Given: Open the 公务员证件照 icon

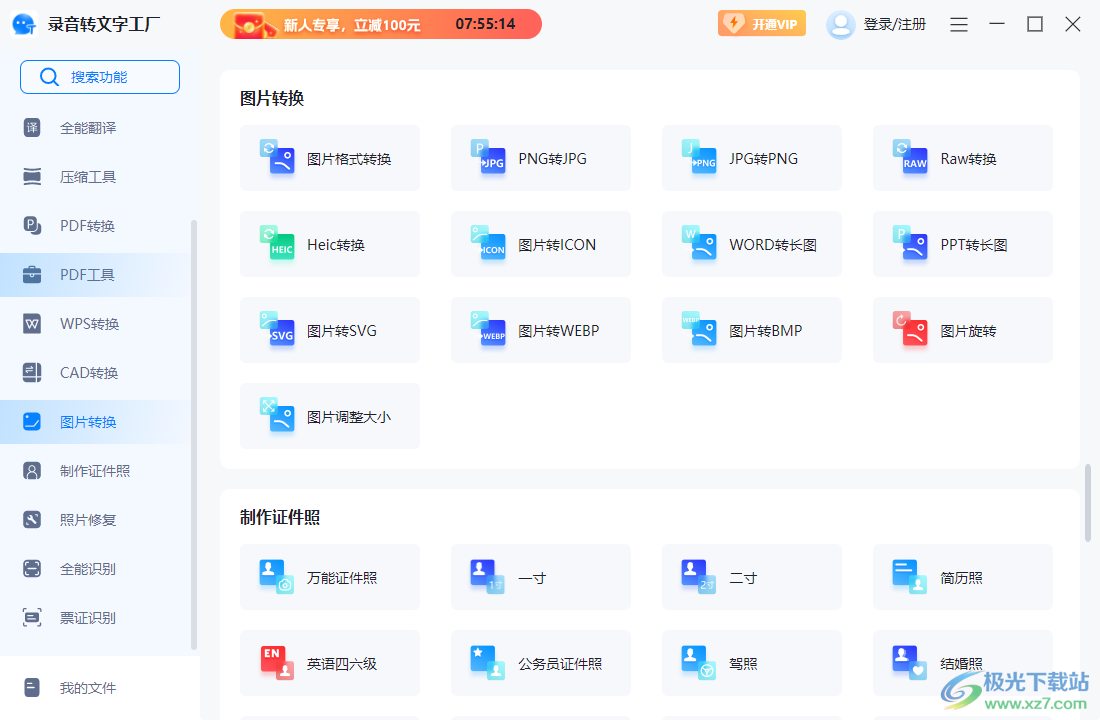Looking at the screenshot, I should tap(488, 663).
